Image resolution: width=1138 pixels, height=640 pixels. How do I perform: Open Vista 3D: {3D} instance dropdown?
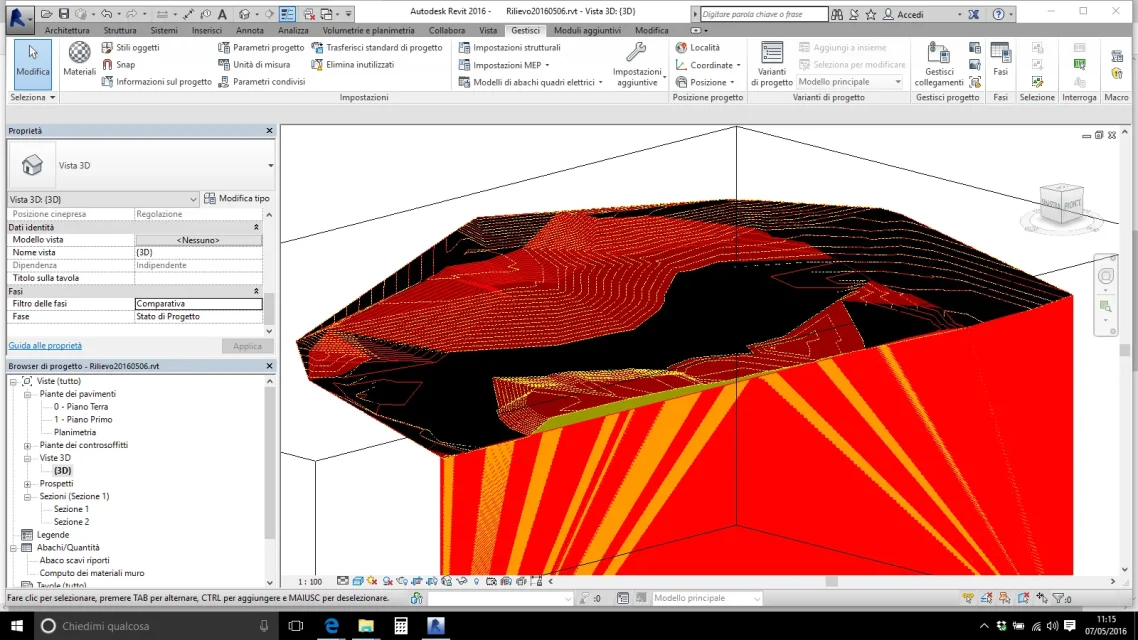[x=103, y=199]
